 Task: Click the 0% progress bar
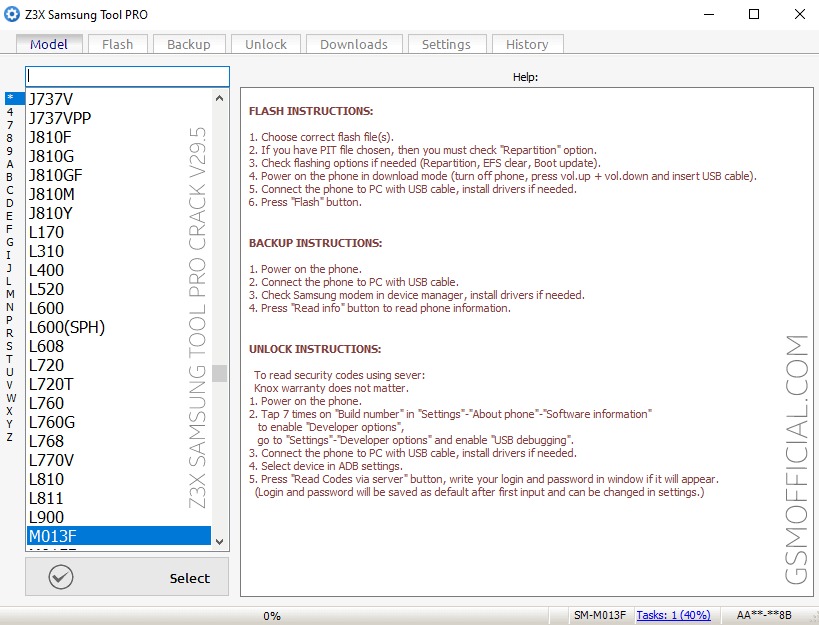pos(272,616)
